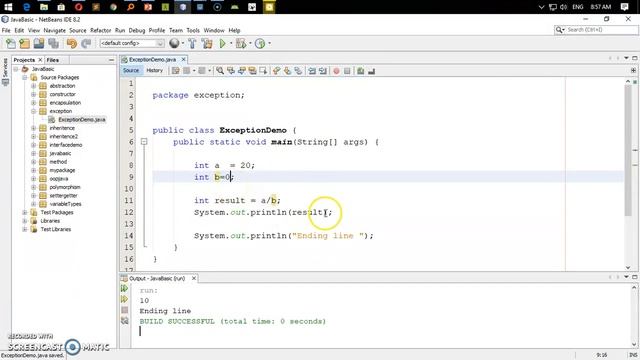Select the variableTypes package
The width and height of the screenshot is (640, 360).
[65, 204]
